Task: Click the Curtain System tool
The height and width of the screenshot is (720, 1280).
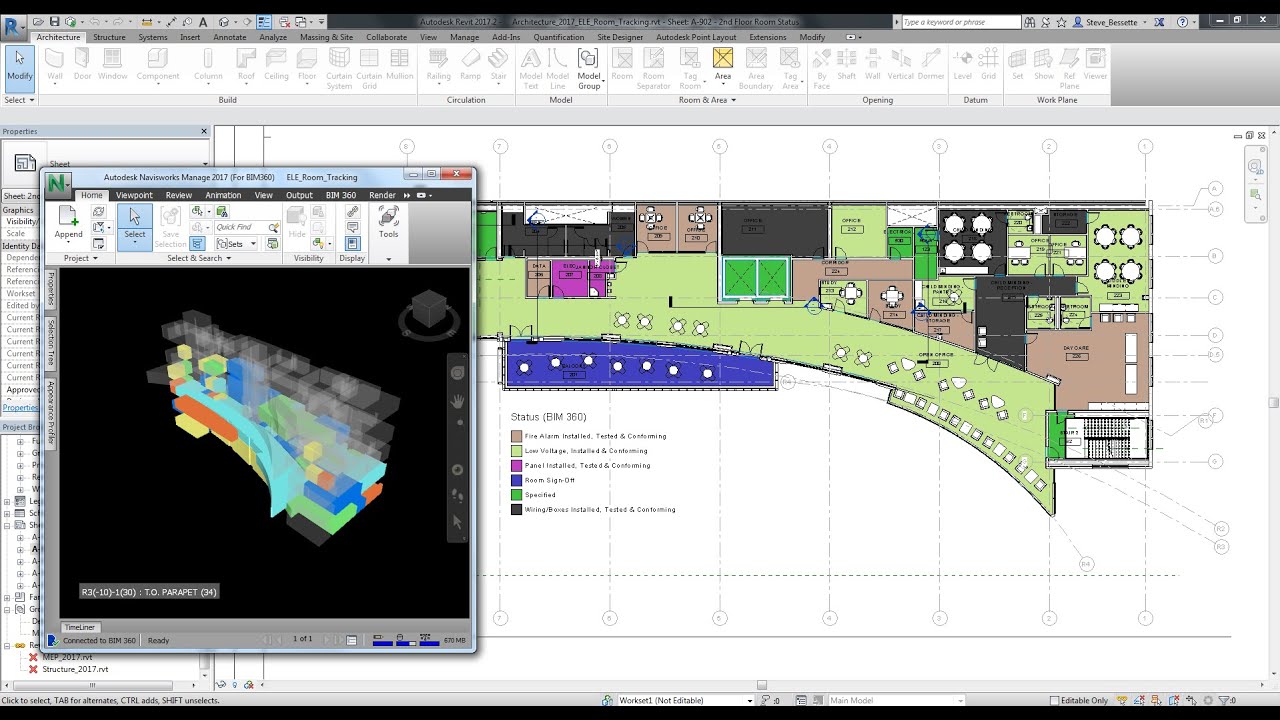Action: [339, 69]
